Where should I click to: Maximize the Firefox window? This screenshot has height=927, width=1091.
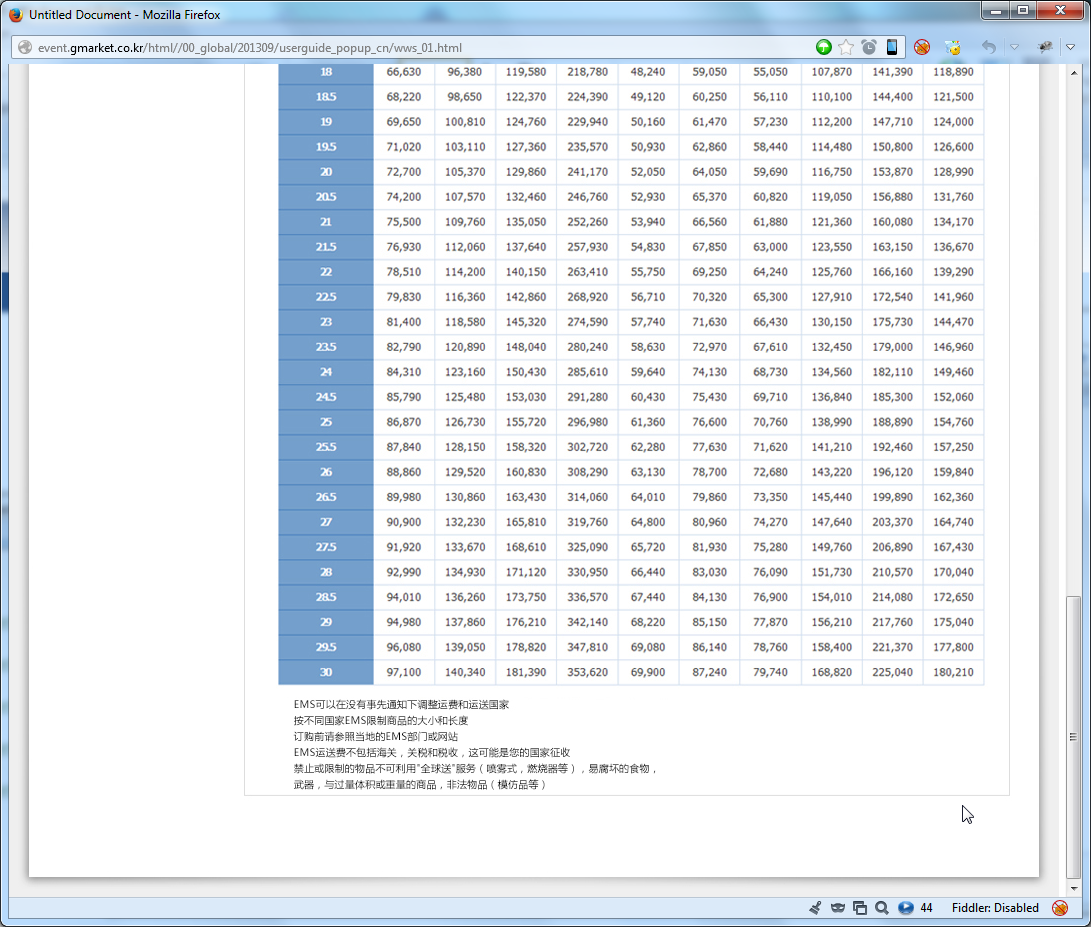[1023, 10]
